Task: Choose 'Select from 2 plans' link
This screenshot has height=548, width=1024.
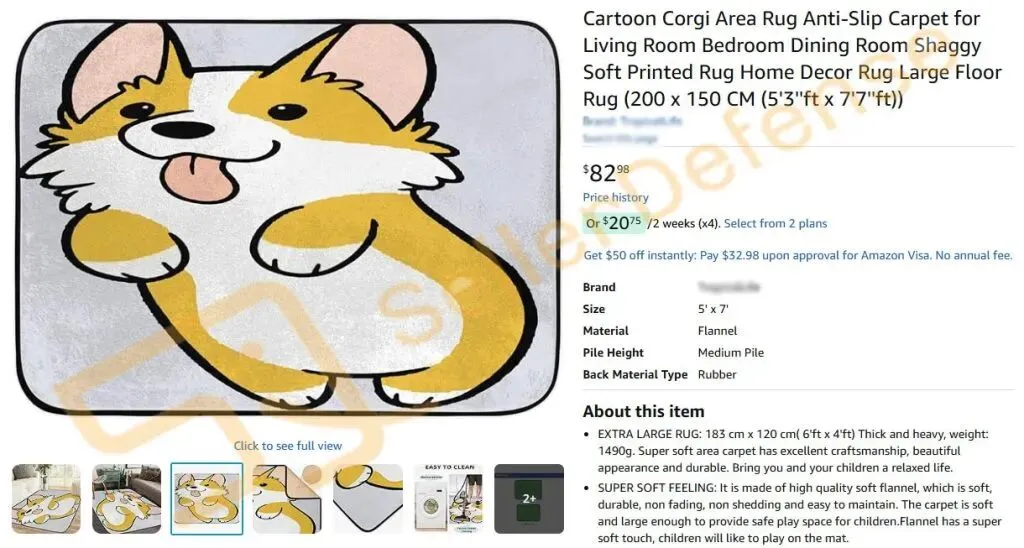Action: click(x=775, y=223)
